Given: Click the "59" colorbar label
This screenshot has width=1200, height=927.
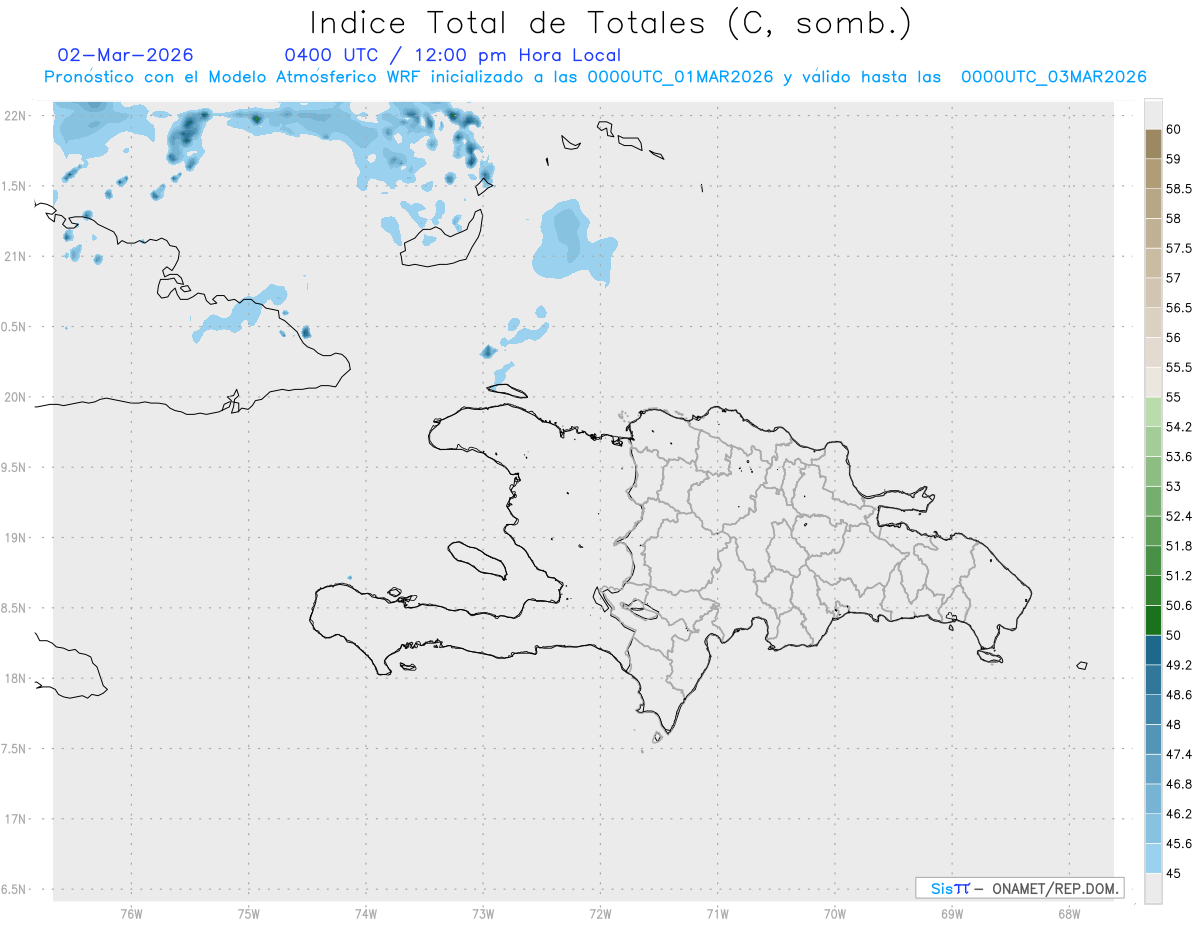Looking at the screenshot, I should click(1173, 159).
